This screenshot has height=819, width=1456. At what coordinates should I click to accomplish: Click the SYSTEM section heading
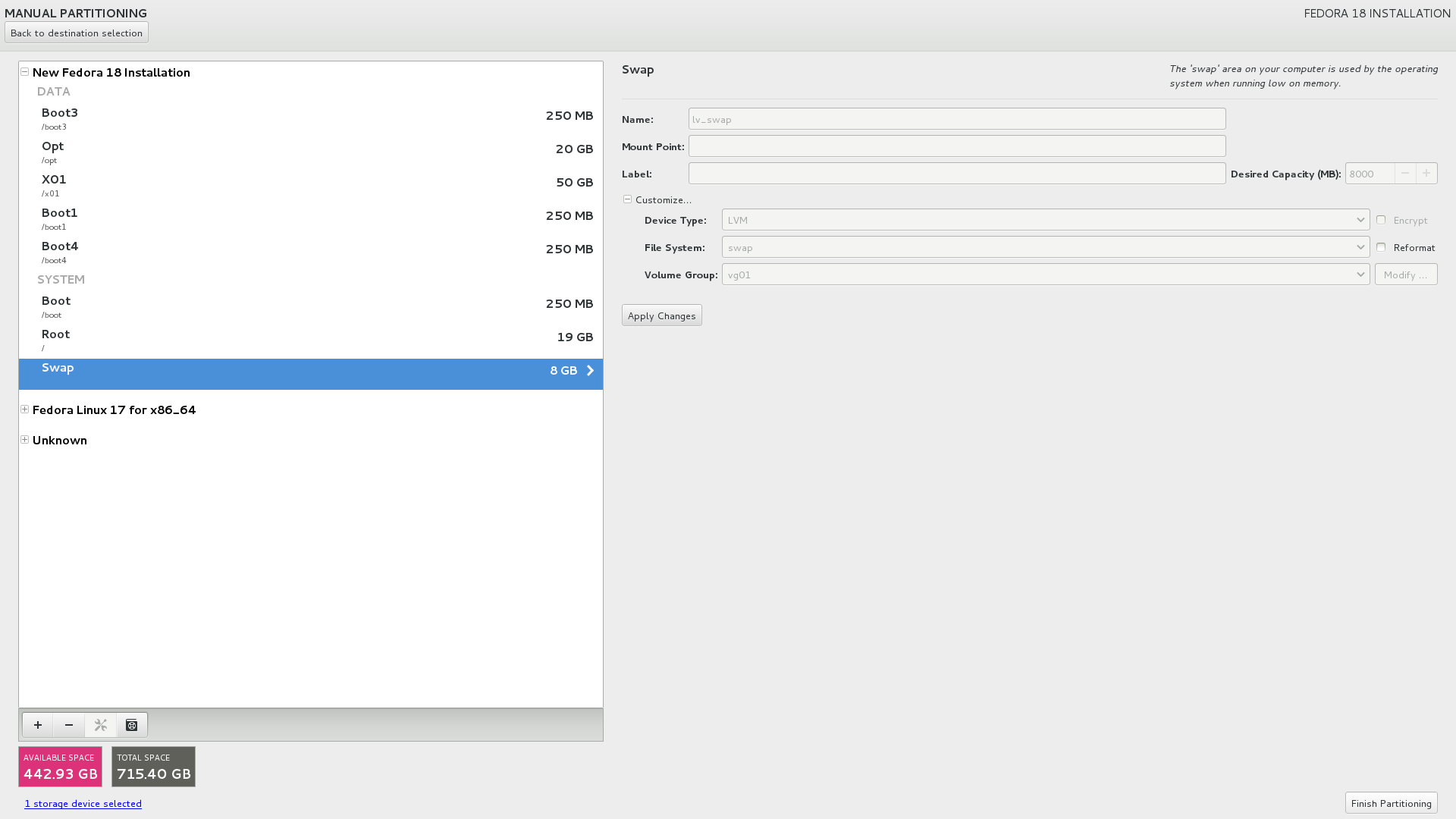[61, 279]
